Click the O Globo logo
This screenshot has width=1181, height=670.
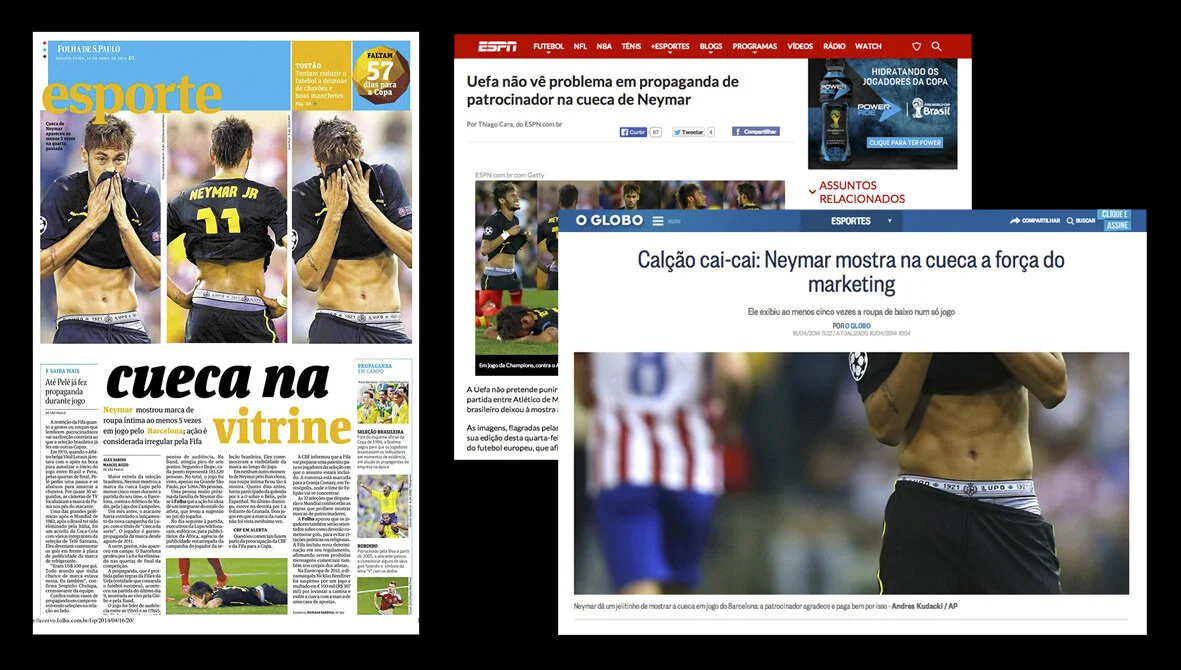coord(609,221)
